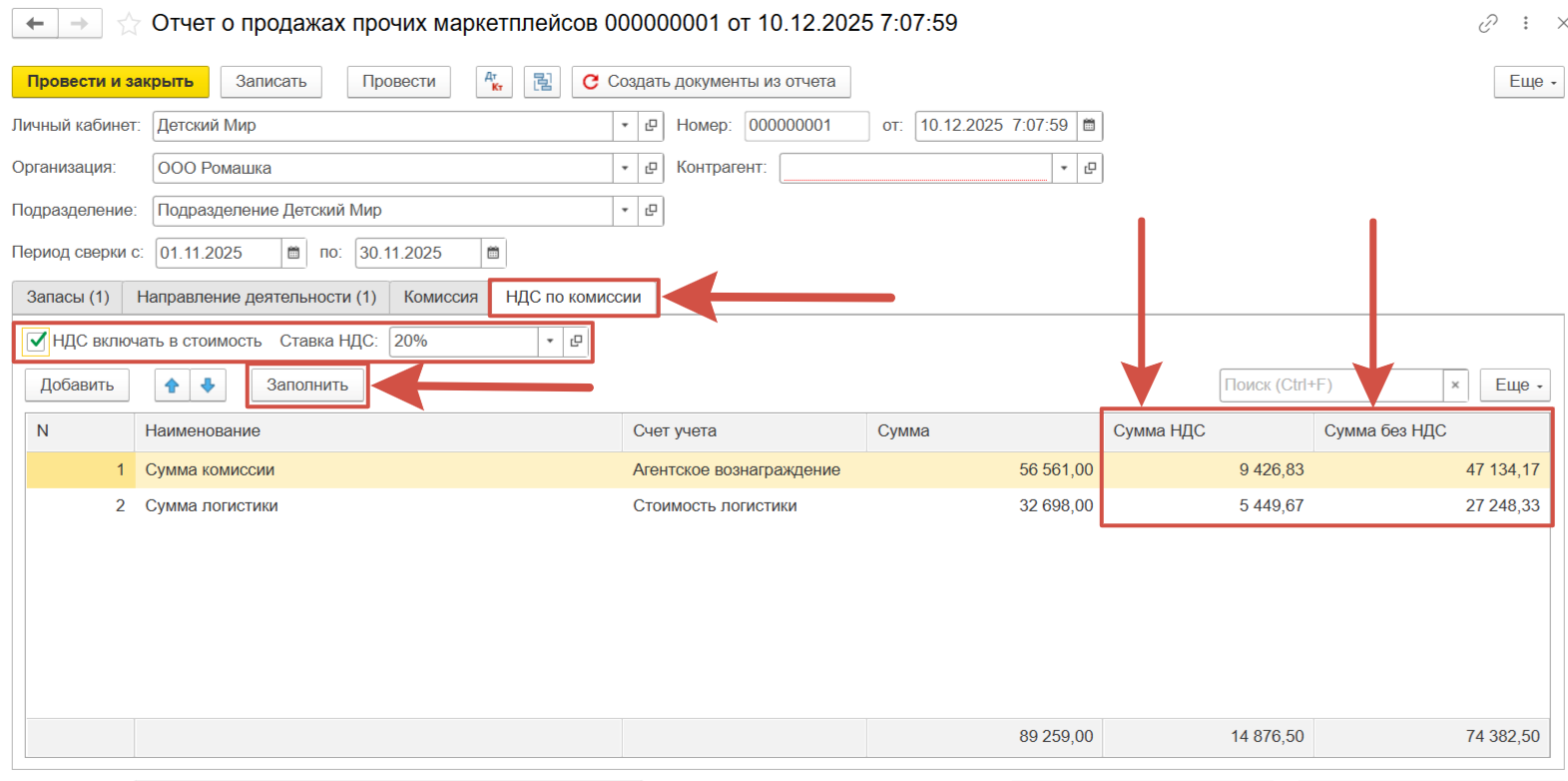1568x781 pixels.
Task: Switch to the Комиссия tab
Action: click(x=440, y=298)
